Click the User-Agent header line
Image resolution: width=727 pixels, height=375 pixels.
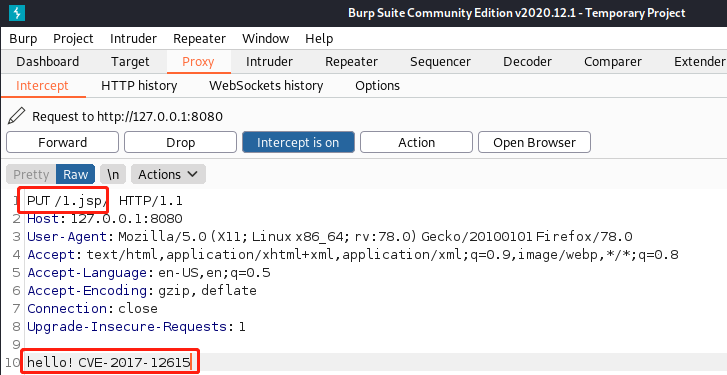click(x=330, y=236)
